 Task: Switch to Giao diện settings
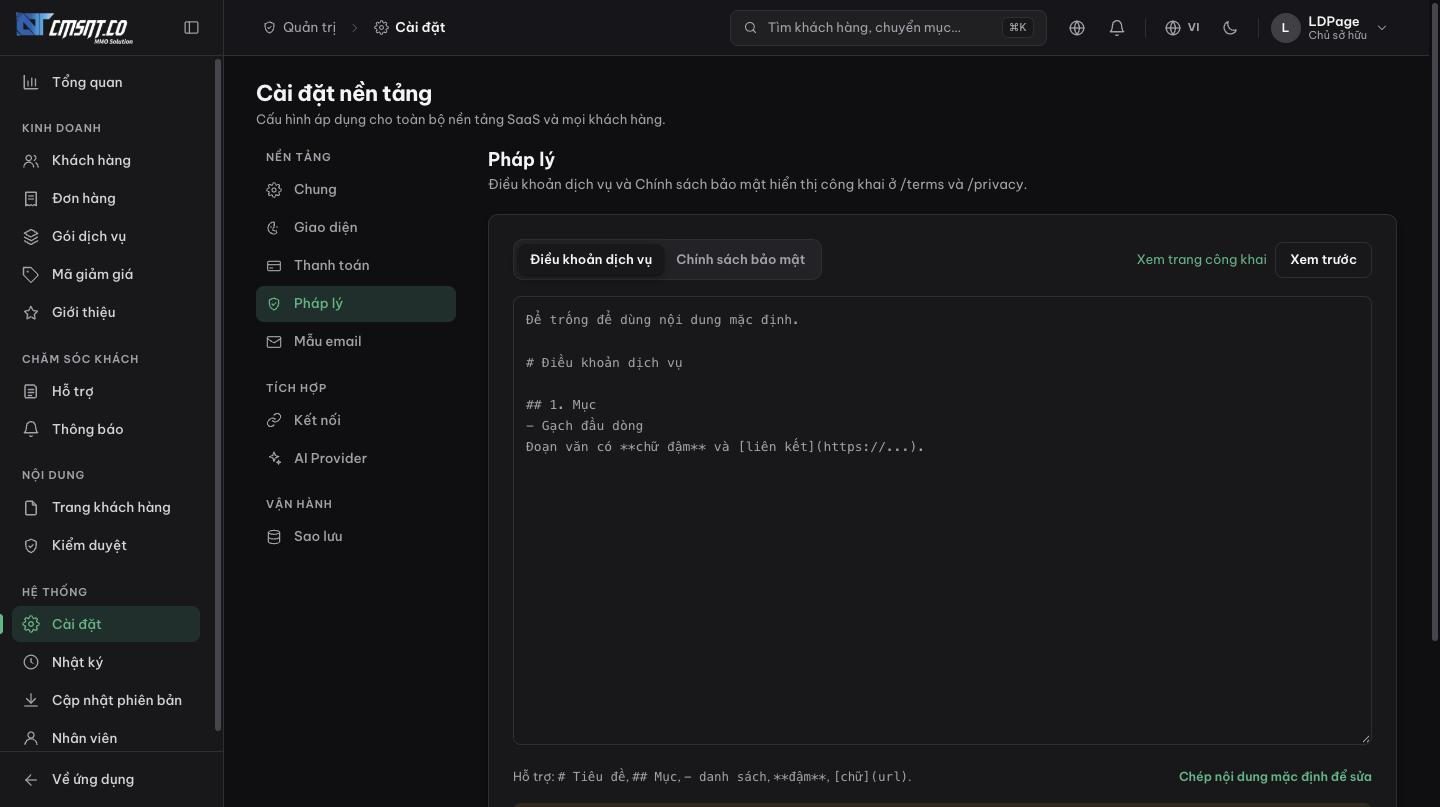coord(356,228)
